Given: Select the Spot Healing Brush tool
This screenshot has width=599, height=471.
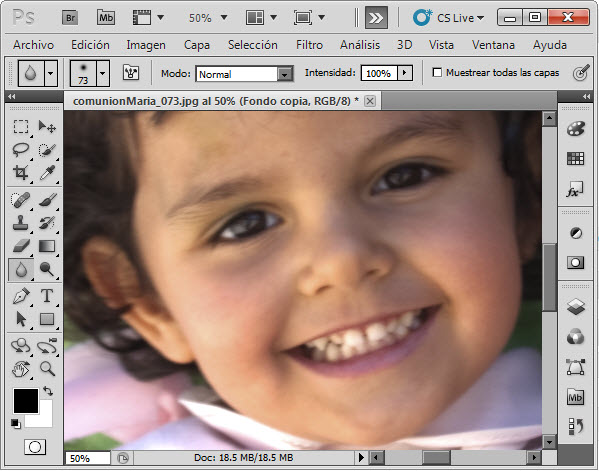Looking at the screenshot, I should (x=21, y=200).
